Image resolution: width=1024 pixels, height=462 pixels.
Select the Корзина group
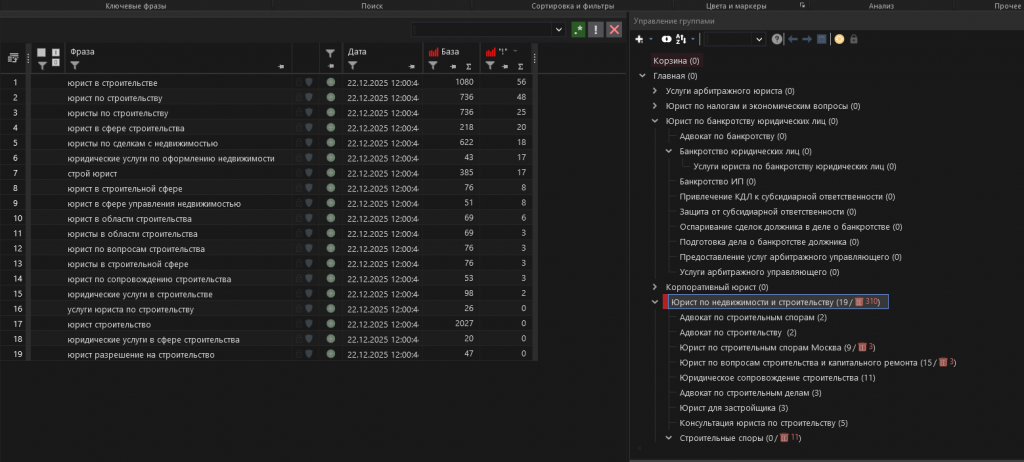(675, 61)
